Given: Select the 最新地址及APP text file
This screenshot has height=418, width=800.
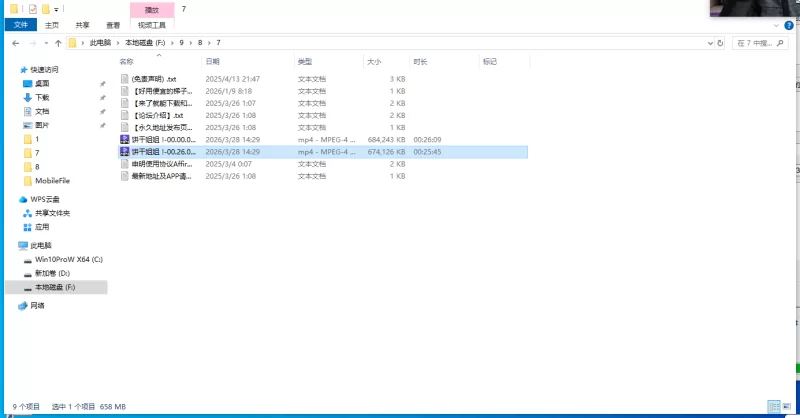Looking at the screenshot, I should tap(323, 177).
